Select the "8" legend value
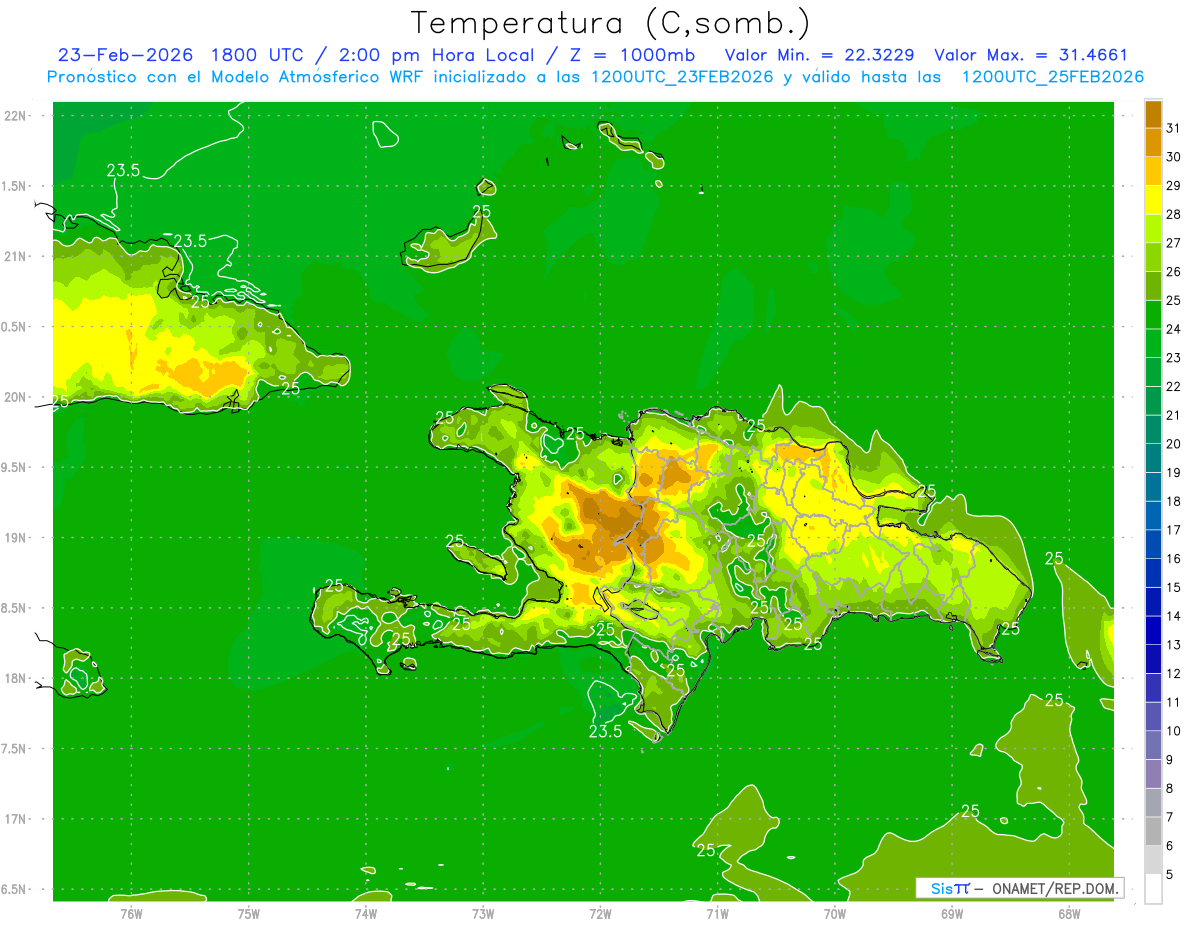This screenshot has height=927, width=1200. (x=1169, y=789)
